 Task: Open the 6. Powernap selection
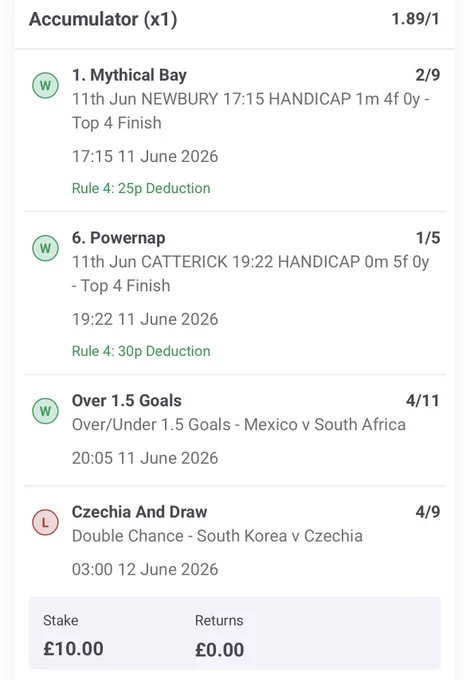(x=118, y=238)
